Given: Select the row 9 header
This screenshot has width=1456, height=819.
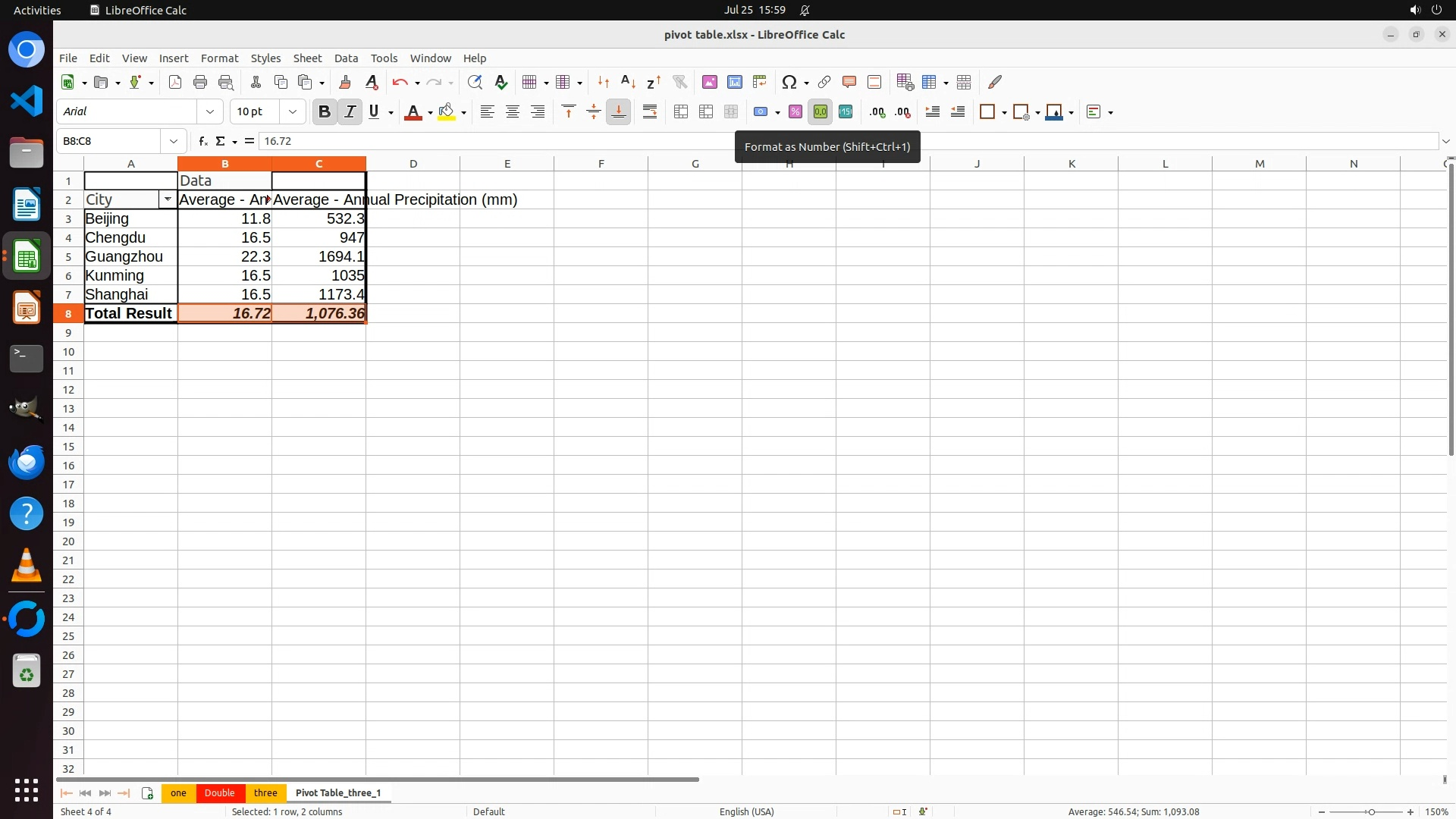Looking at the screenshot, I should point(68,333).
